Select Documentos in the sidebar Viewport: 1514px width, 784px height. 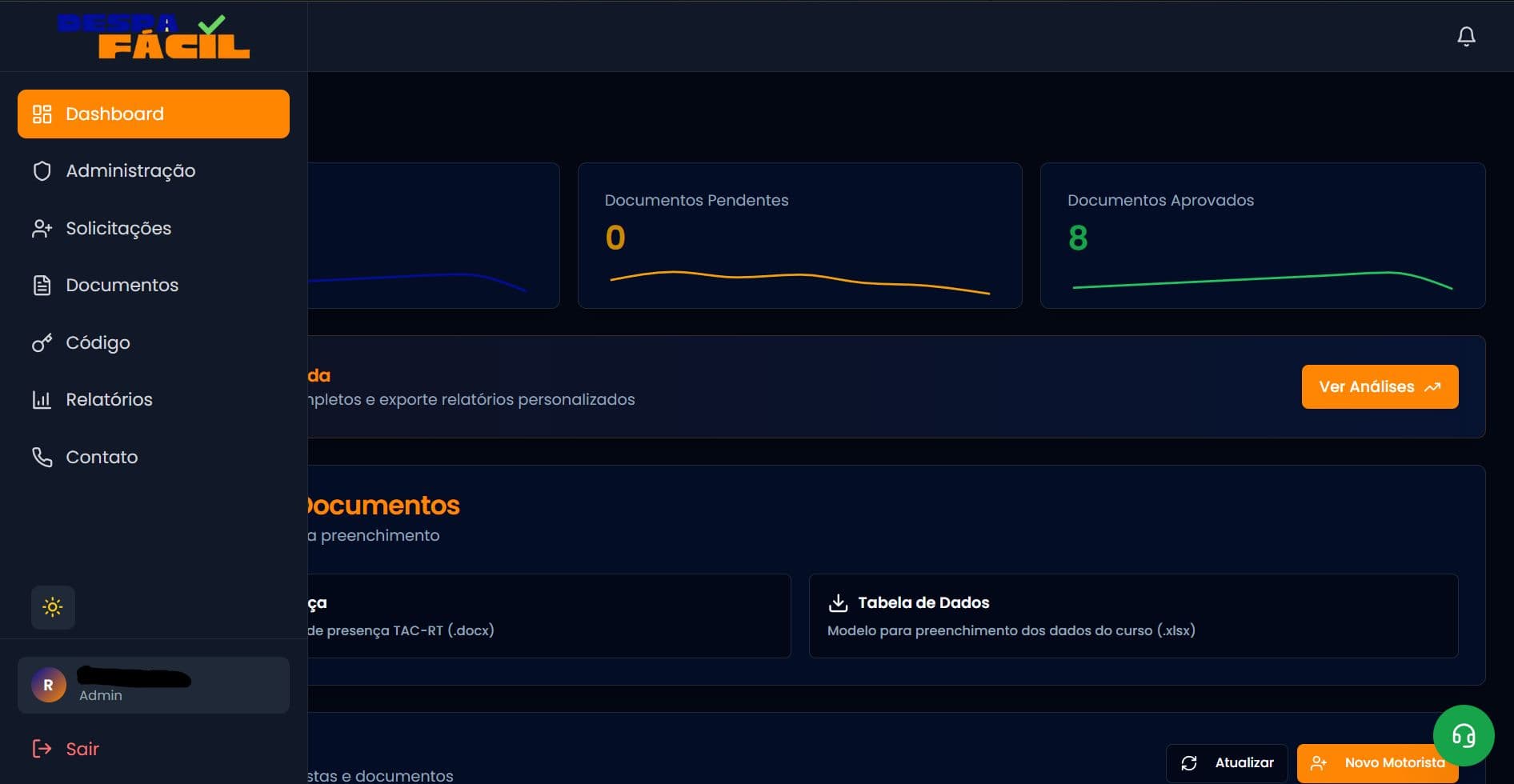coord(154,286)
